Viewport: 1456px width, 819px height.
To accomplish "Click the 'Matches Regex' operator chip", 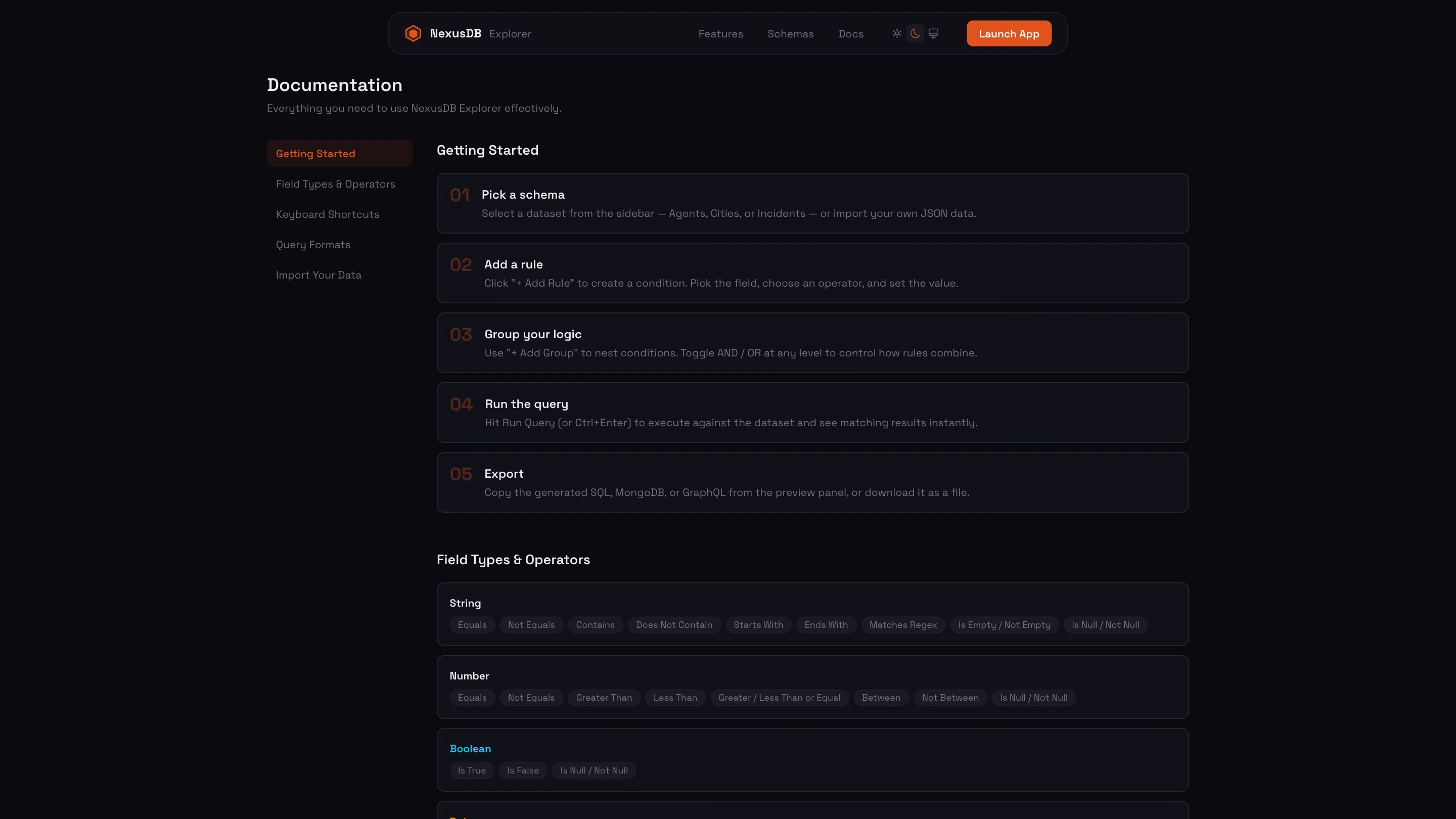I will coord(903,624).
